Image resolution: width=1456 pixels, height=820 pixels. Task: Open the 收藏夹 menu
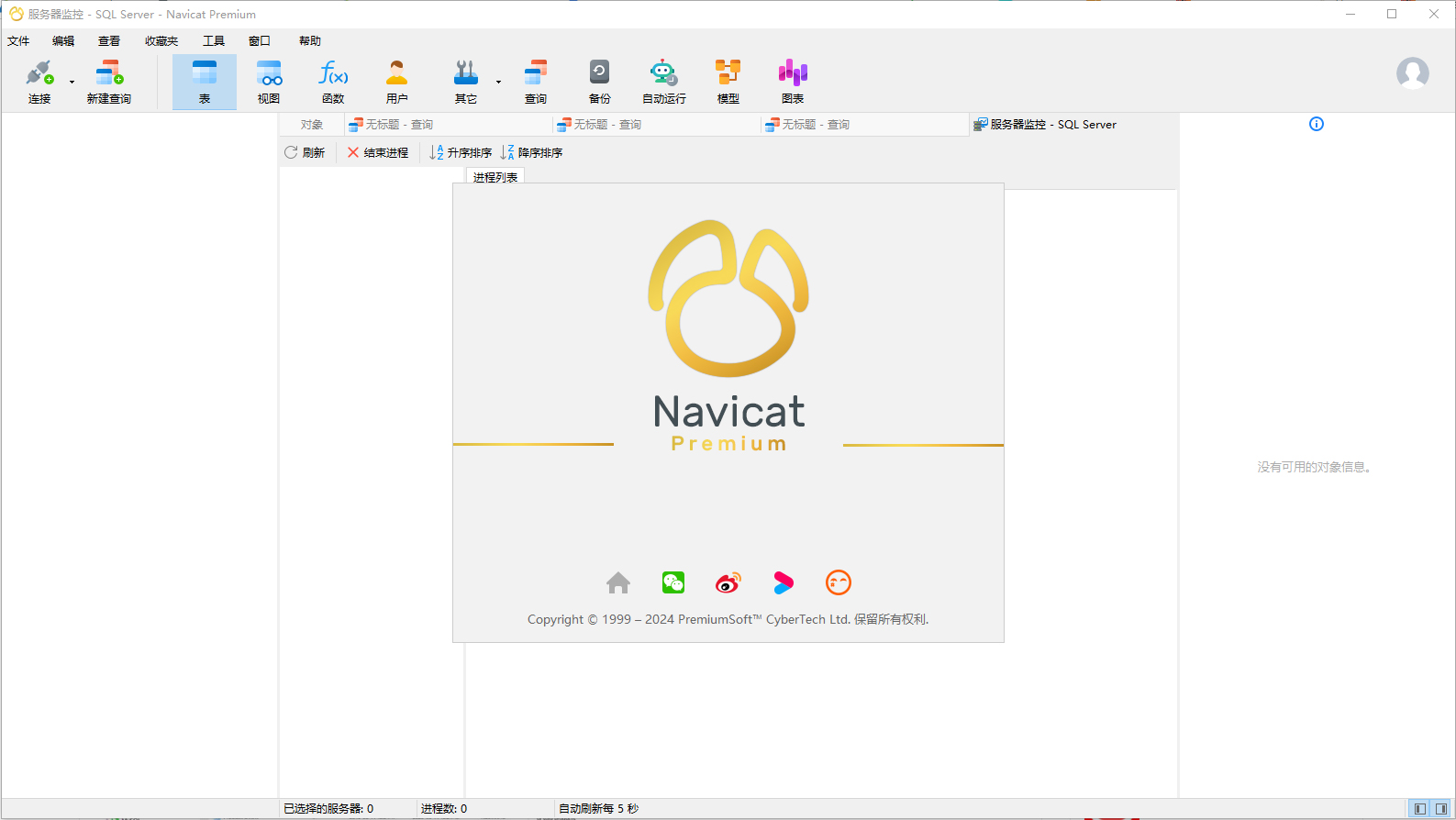click(x=161, y=41)
